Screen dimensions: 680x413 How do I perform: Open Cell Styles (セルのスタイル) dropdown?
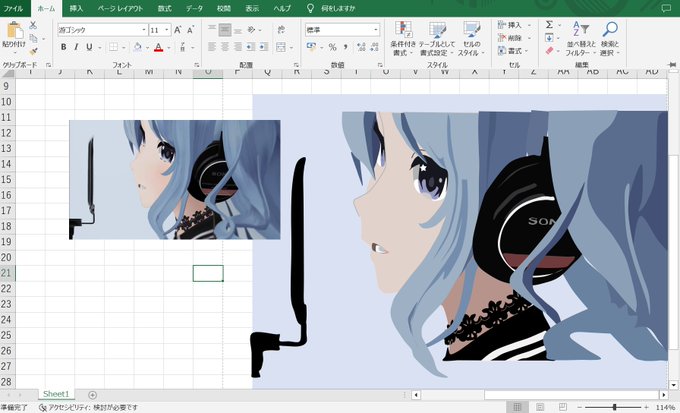[x=471, y=39]
